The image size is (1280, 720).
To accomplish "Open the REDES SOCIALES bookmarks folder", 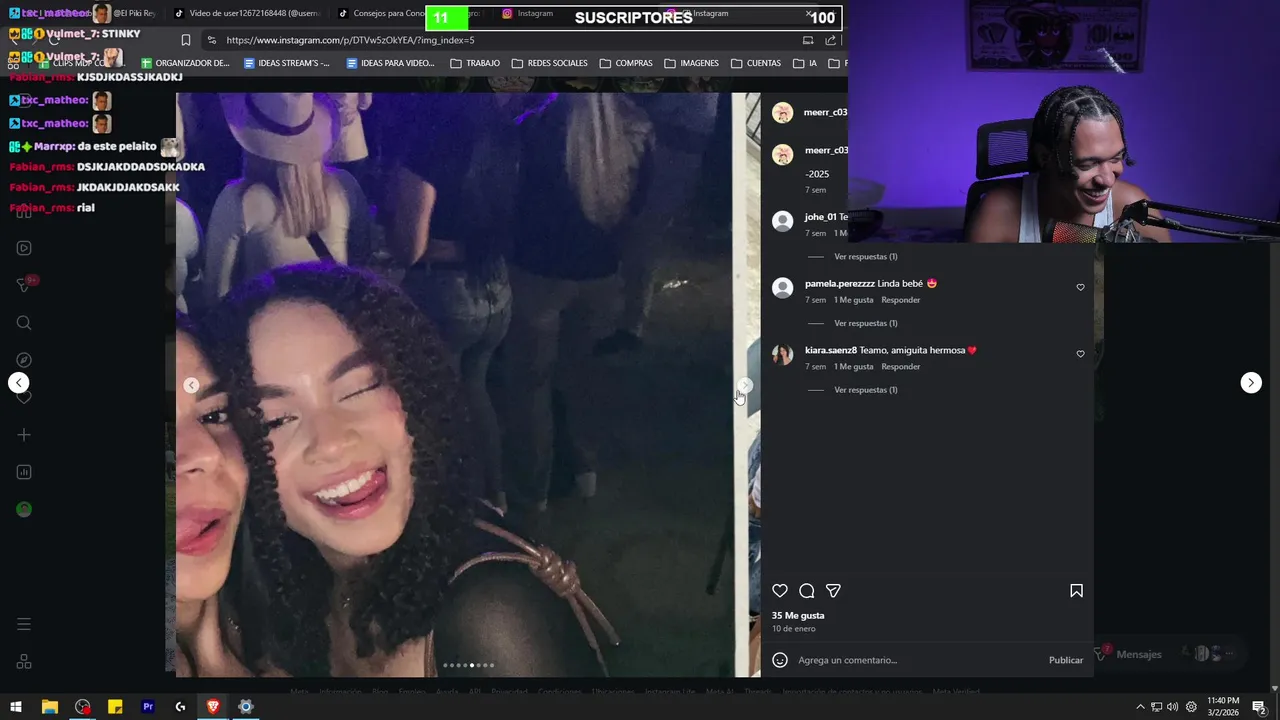I will [x=550, y=63].
